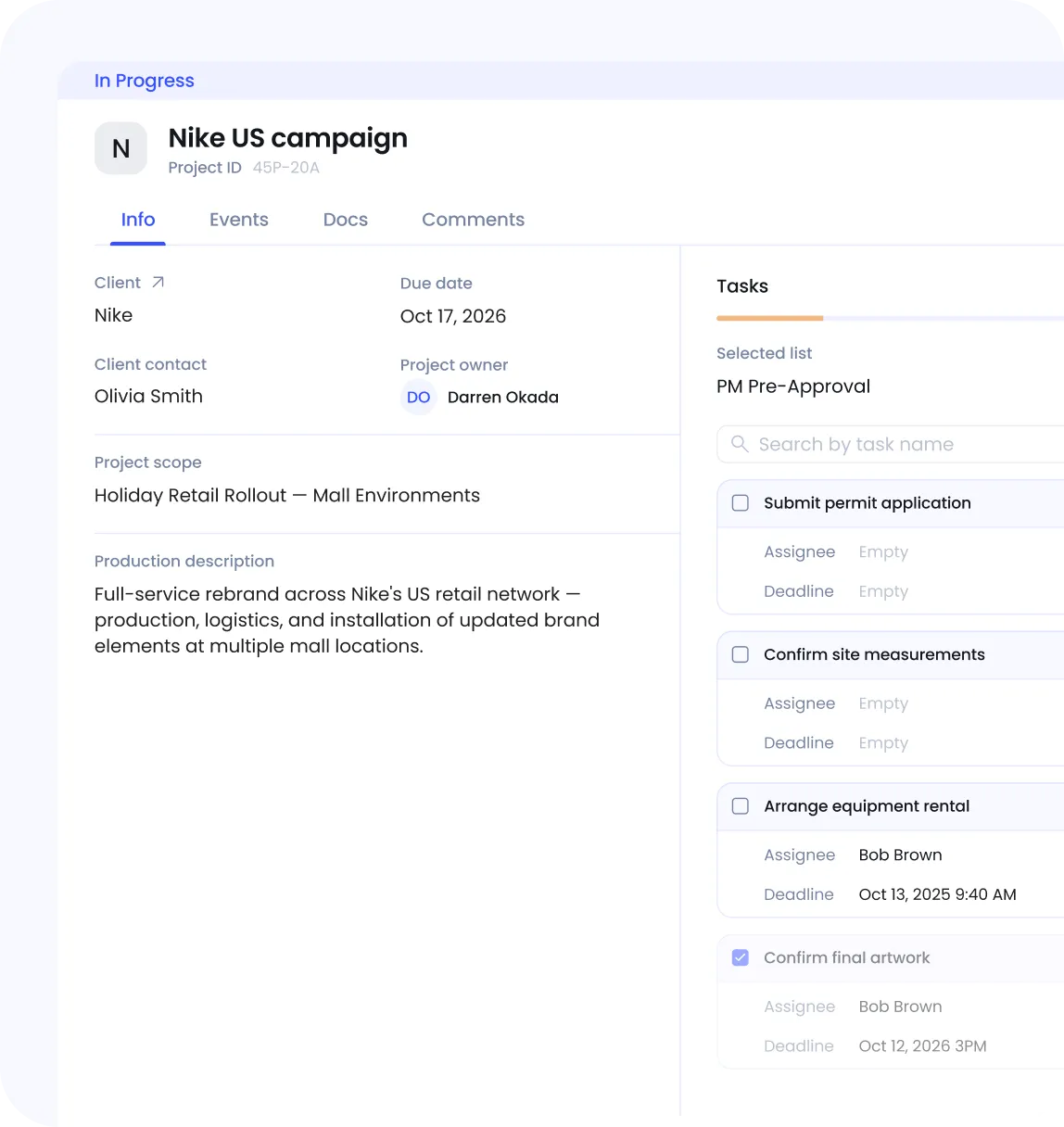Set deadline for Confirm site measurements
Viewport: 1064px width, 1127px height.
point(883,743)
